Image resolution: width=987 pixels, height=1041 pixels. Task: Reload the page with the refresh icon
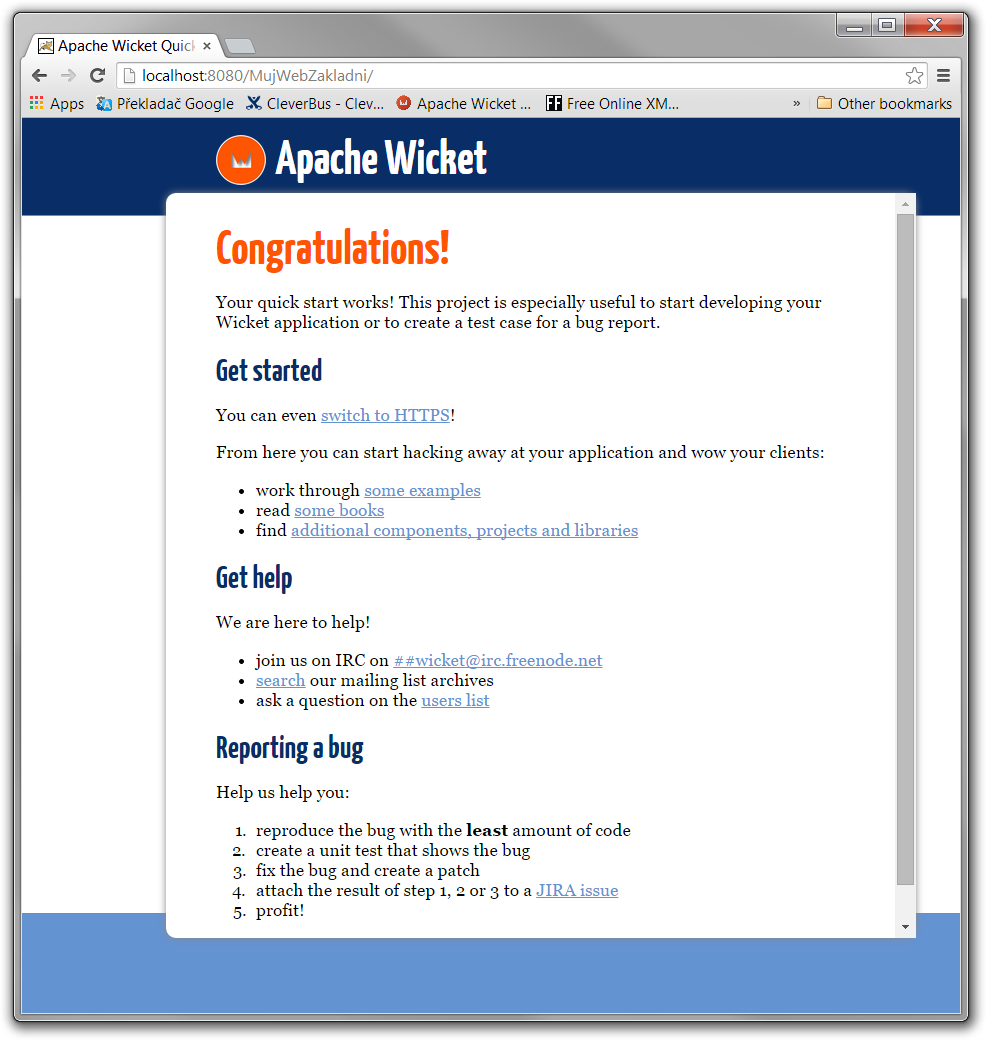[x=98, y=76]
